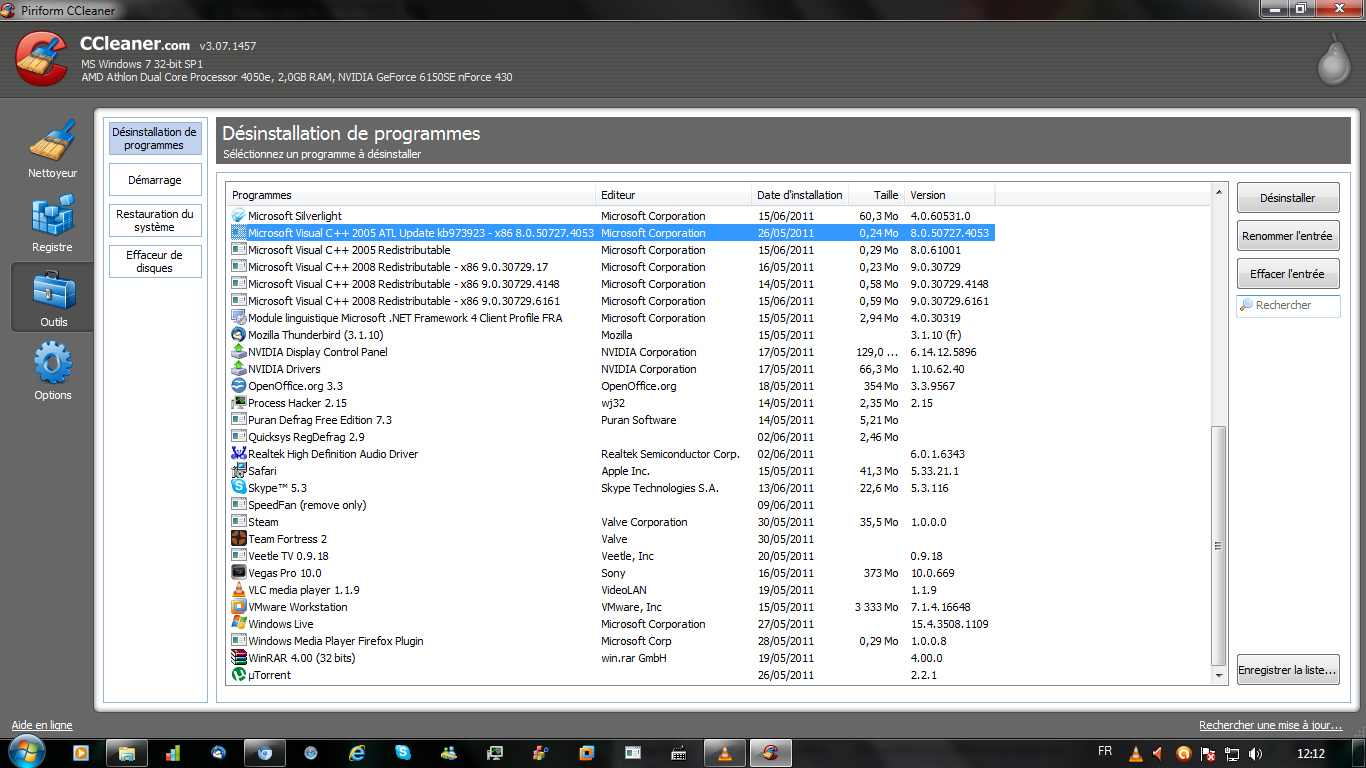Click the NVIDIA Display Control Panel icon
This screenshot has width=1366, height=768.
click(x=239, y=352)
